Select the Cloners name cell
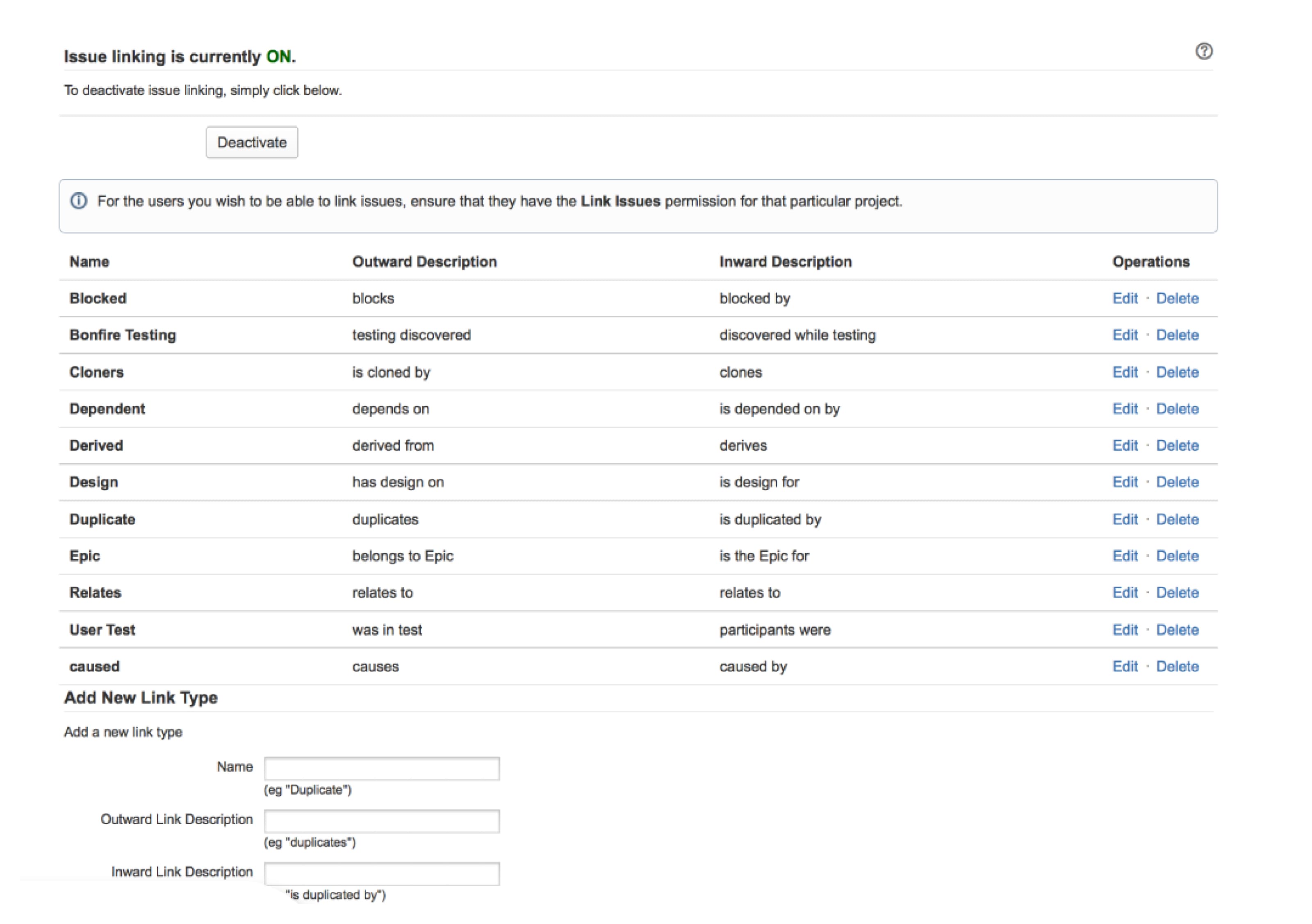The width and height of the screenshot is (1312, 924). pos(96,372)
